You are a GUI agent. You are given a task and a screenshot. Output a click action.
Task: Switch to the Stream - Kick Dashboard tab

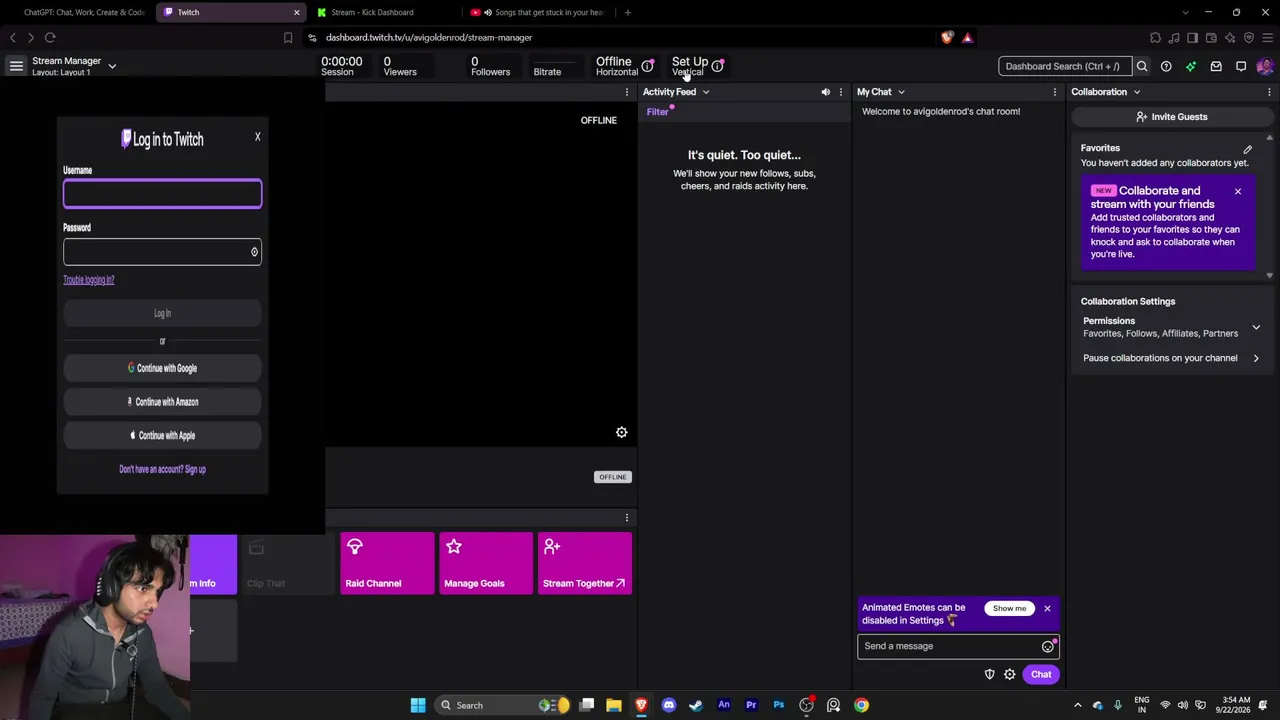(380, 12)
